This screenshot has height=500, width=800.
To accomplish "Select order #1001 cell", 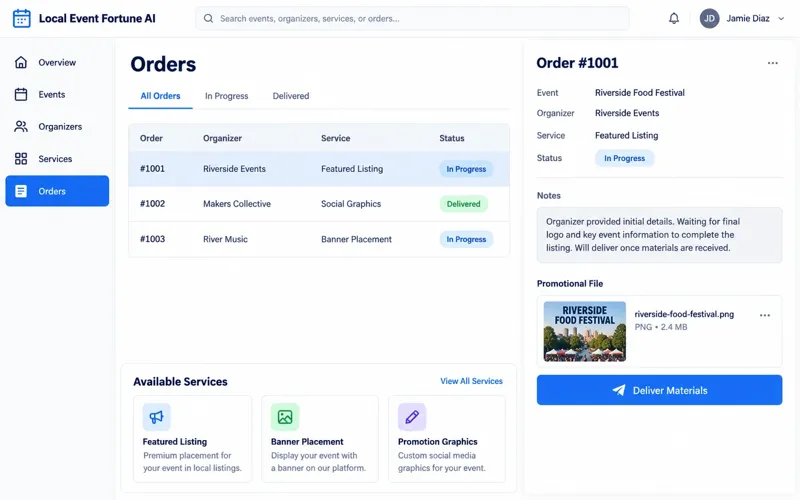I will pyautogui.click(x=152, y=169).
